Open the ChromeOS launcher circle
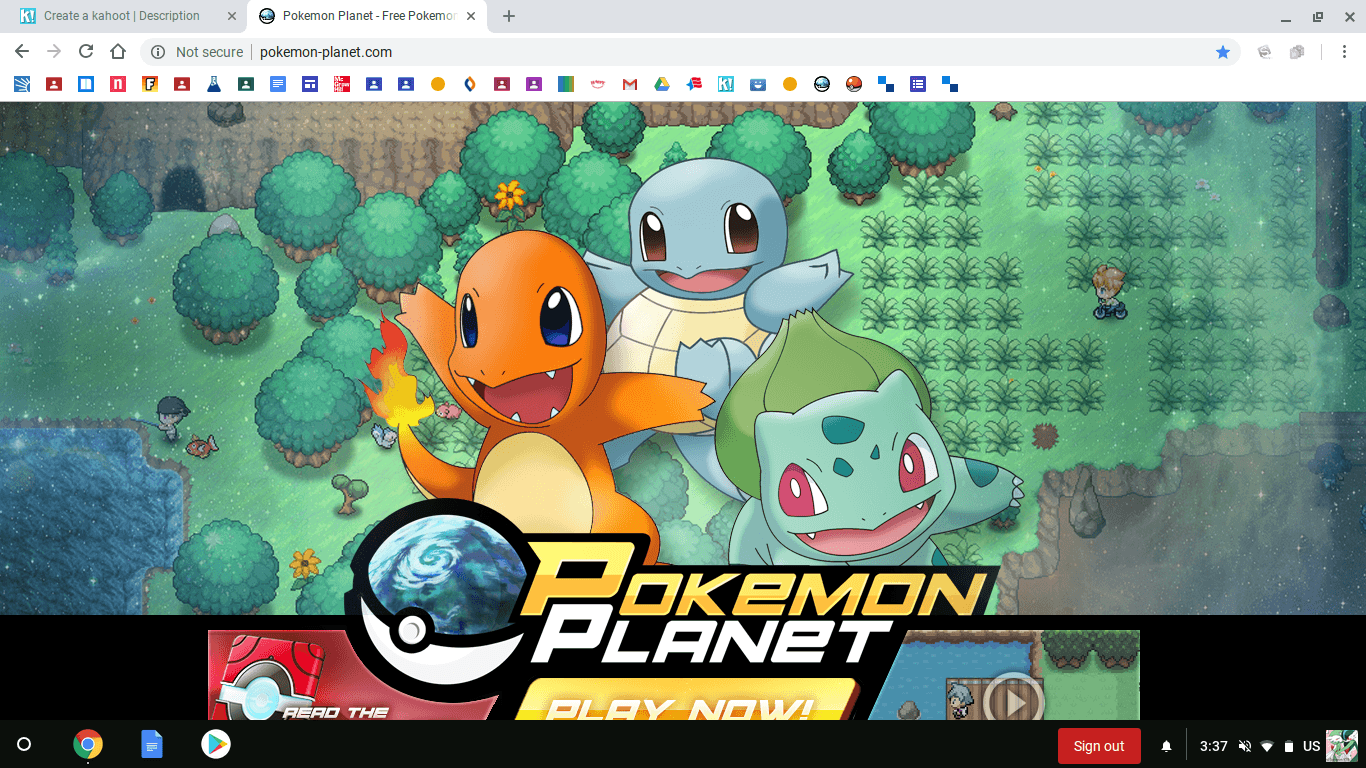 coord(24,745)
